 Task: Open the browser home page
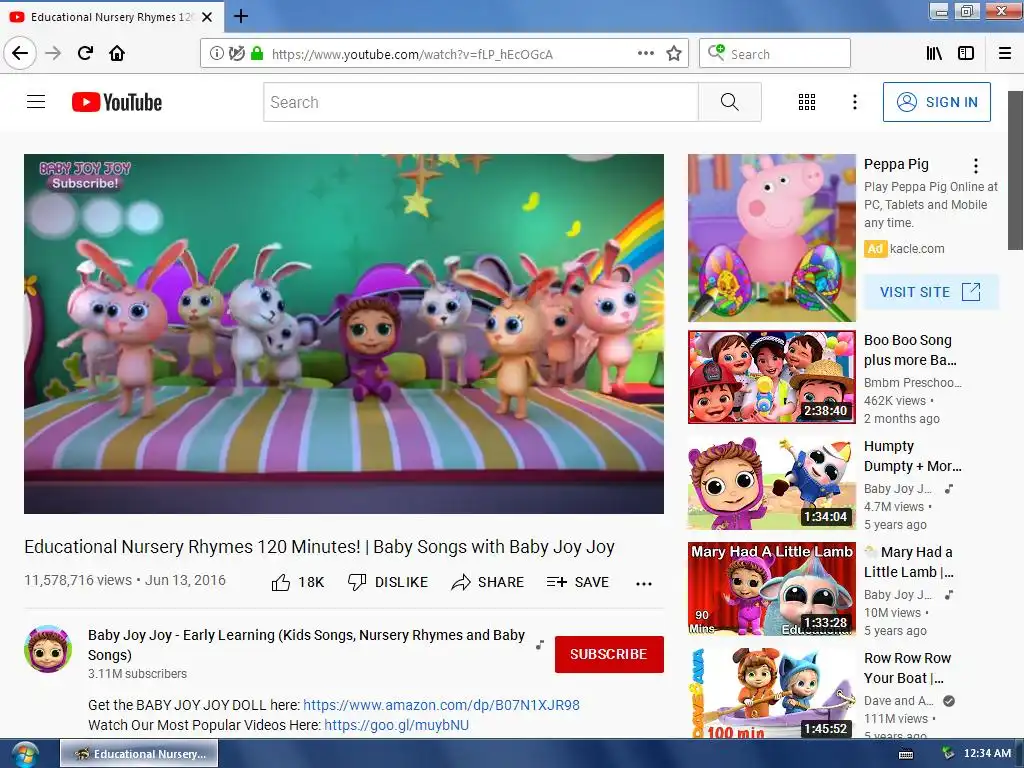(117, 53)
